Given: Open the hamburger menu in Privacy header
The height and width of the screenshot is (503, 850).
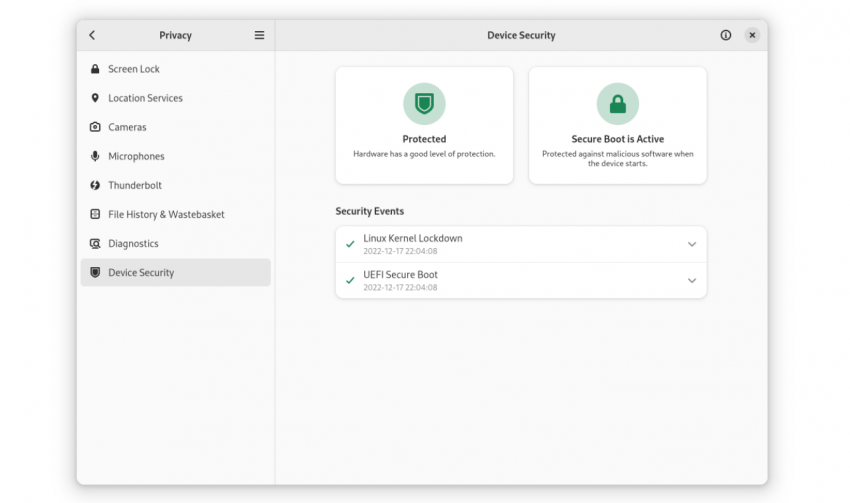Looking at the screenshot, I should point(259,35).
